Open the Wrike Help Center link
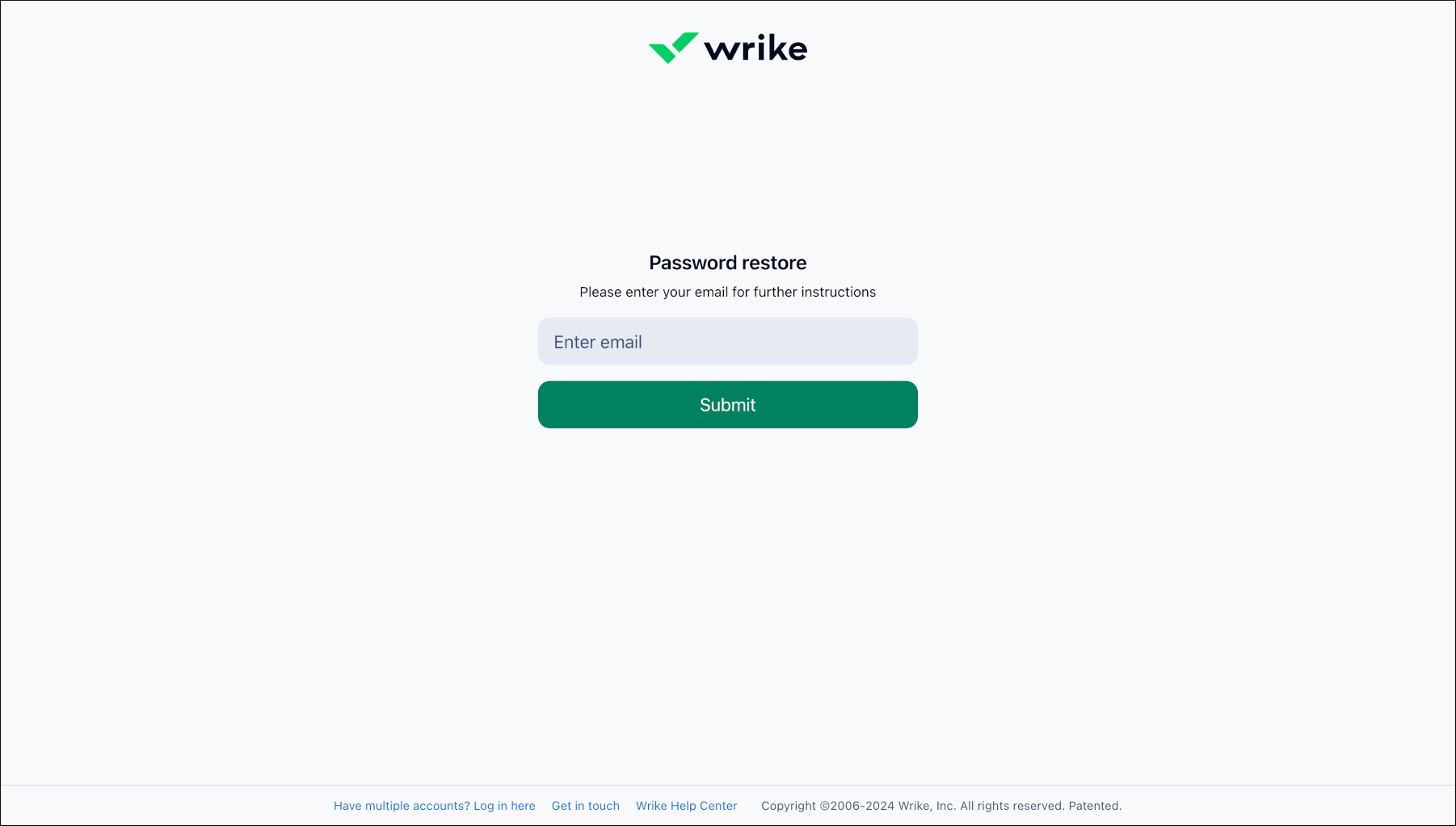 [687, 806]
